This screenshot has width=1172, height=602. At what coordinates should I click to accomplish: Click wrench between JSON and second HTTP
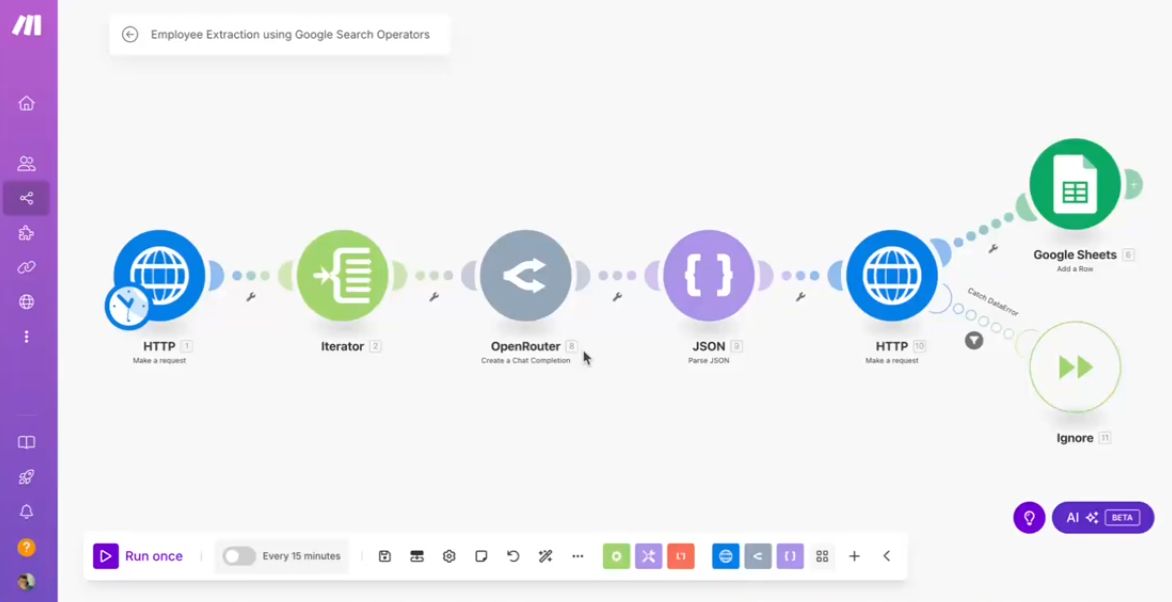pos(801,297)
